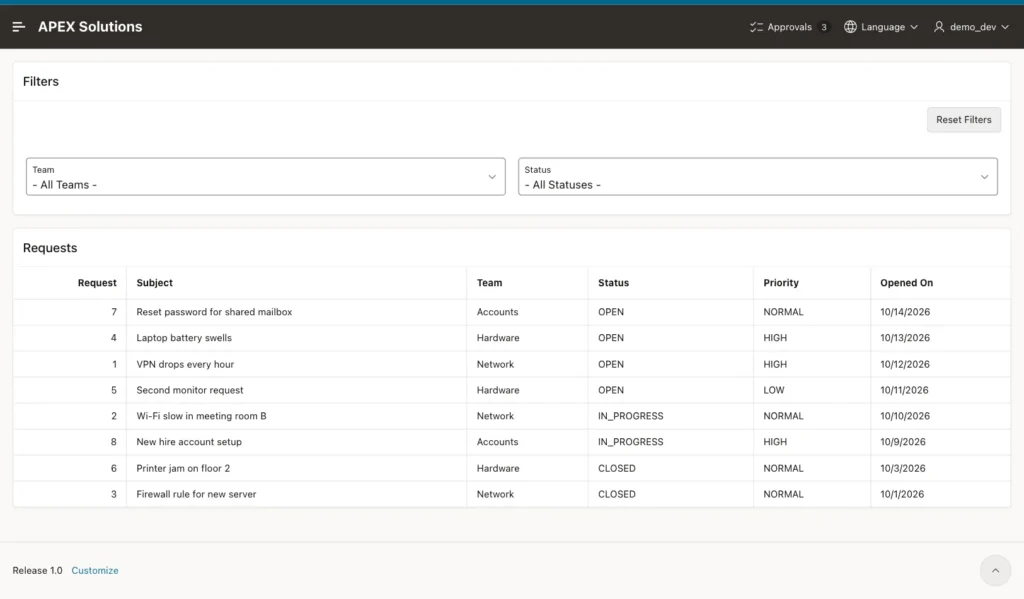Click the 10/9/2026 opened date

903,442
